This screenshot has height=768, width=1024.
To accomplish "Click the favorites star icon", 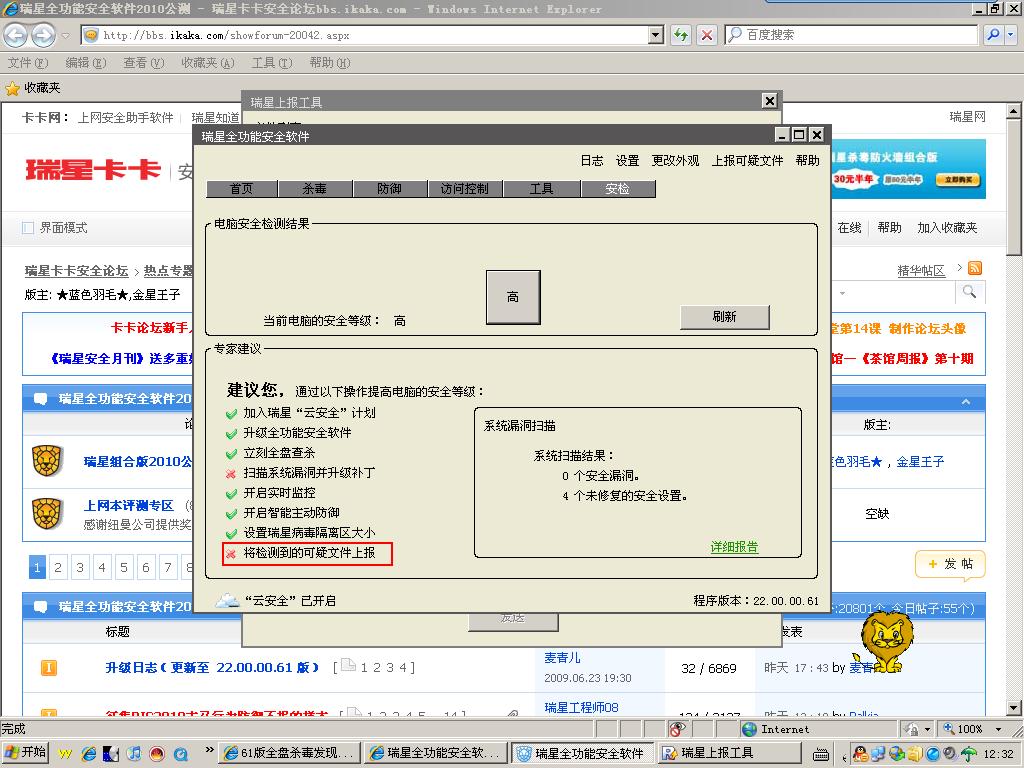I will point(12,88).
